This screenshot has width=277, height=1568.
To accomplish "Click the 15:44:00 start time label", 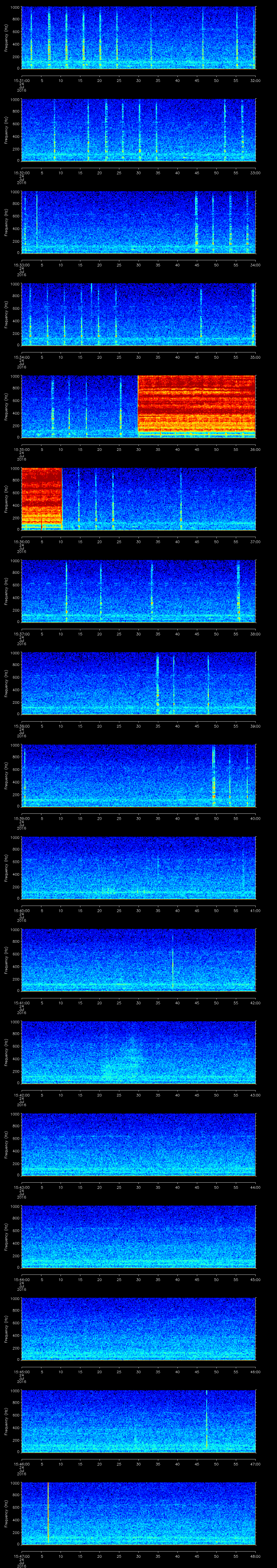I will coord(21,1279).
